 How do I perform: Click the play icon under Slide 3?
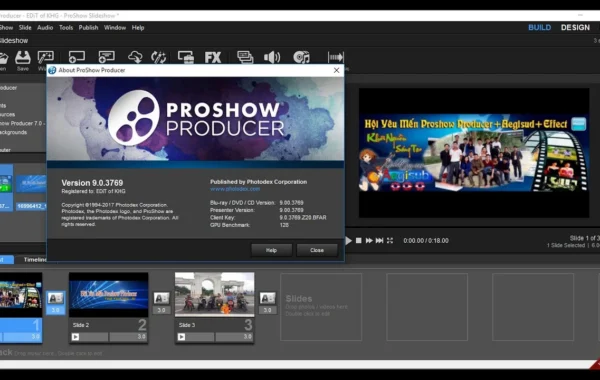181,337
